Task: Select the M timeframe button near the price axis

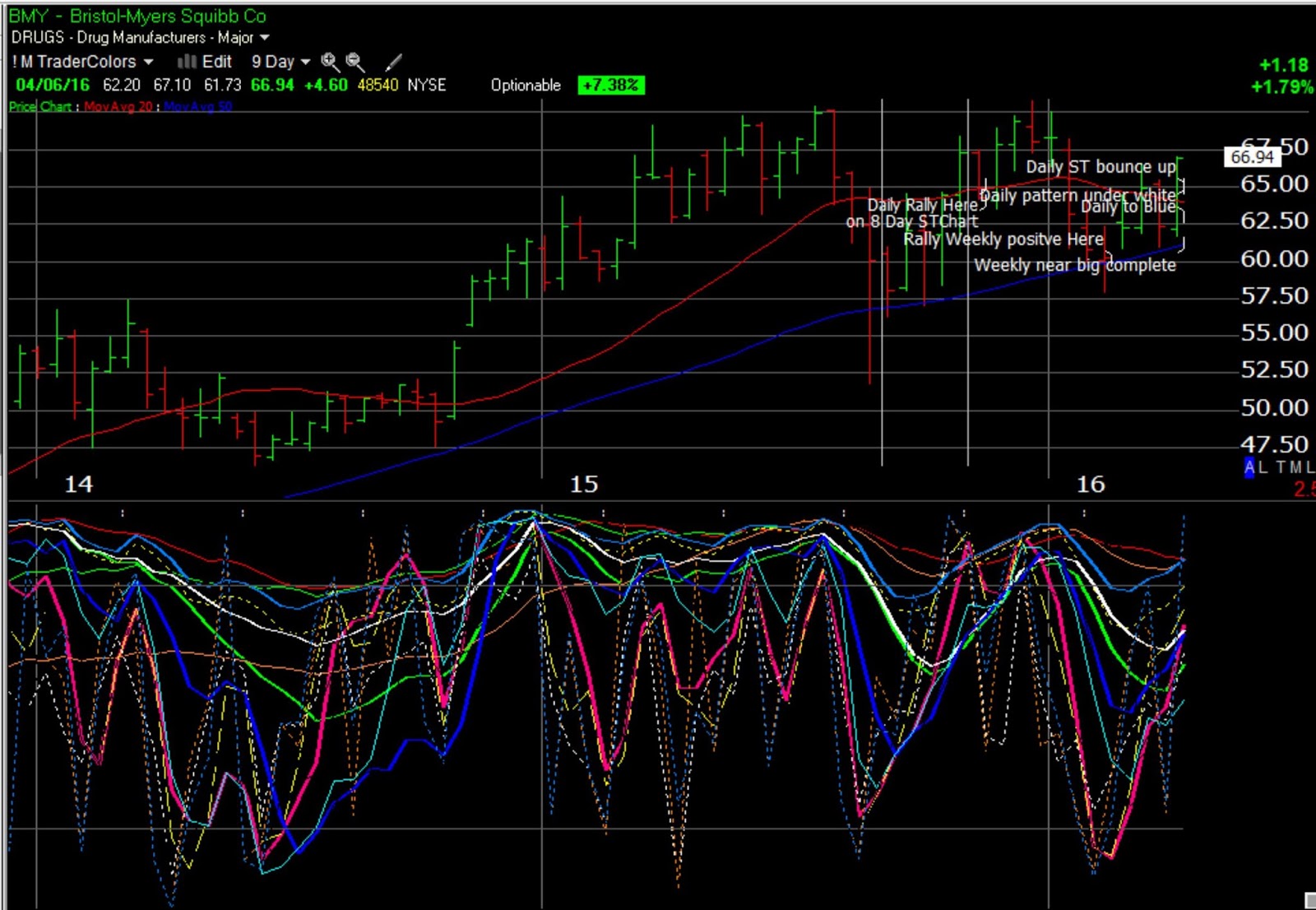Action: (x=1296, y=467)
